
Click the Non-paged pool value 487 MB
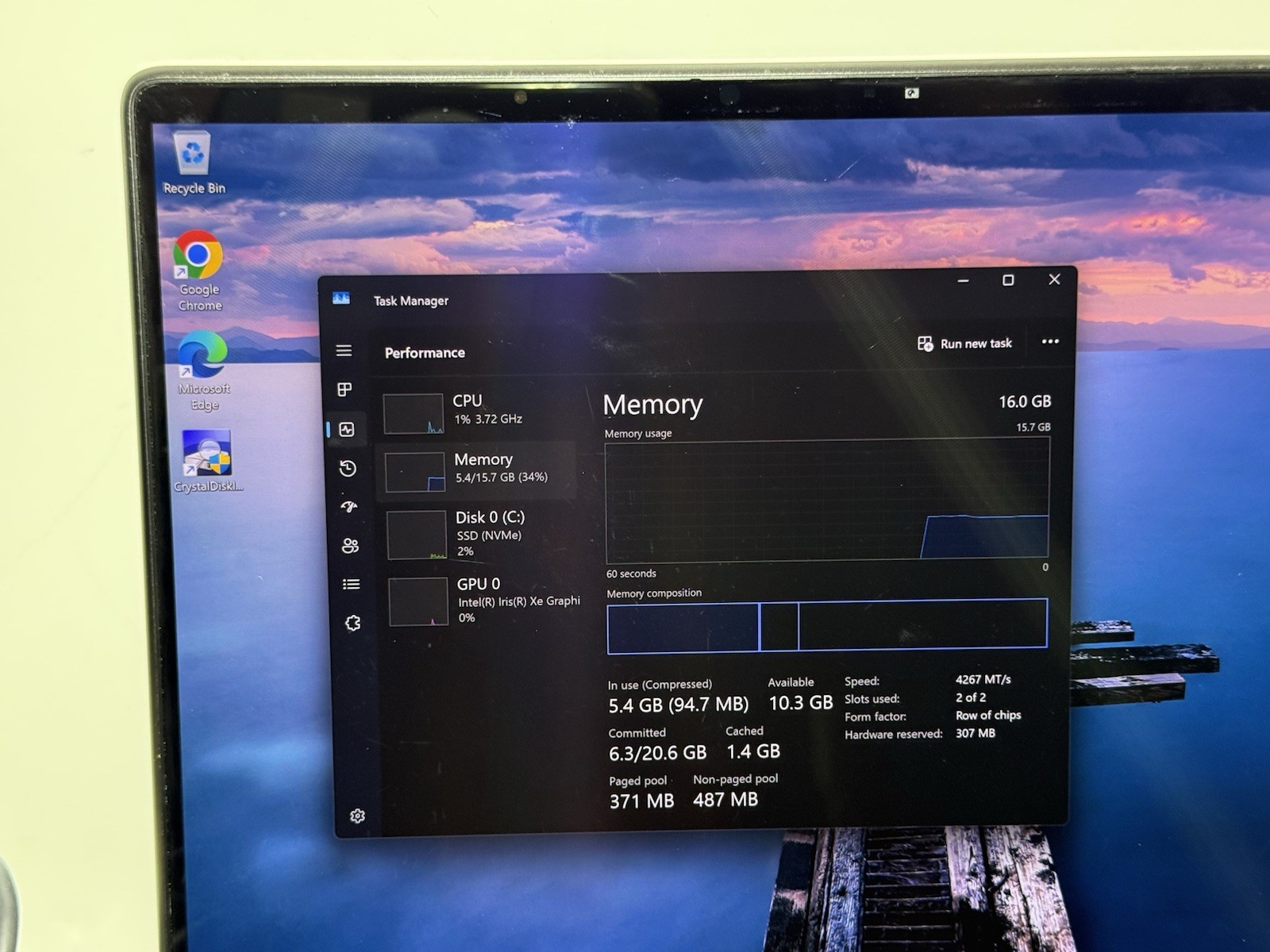725,799
